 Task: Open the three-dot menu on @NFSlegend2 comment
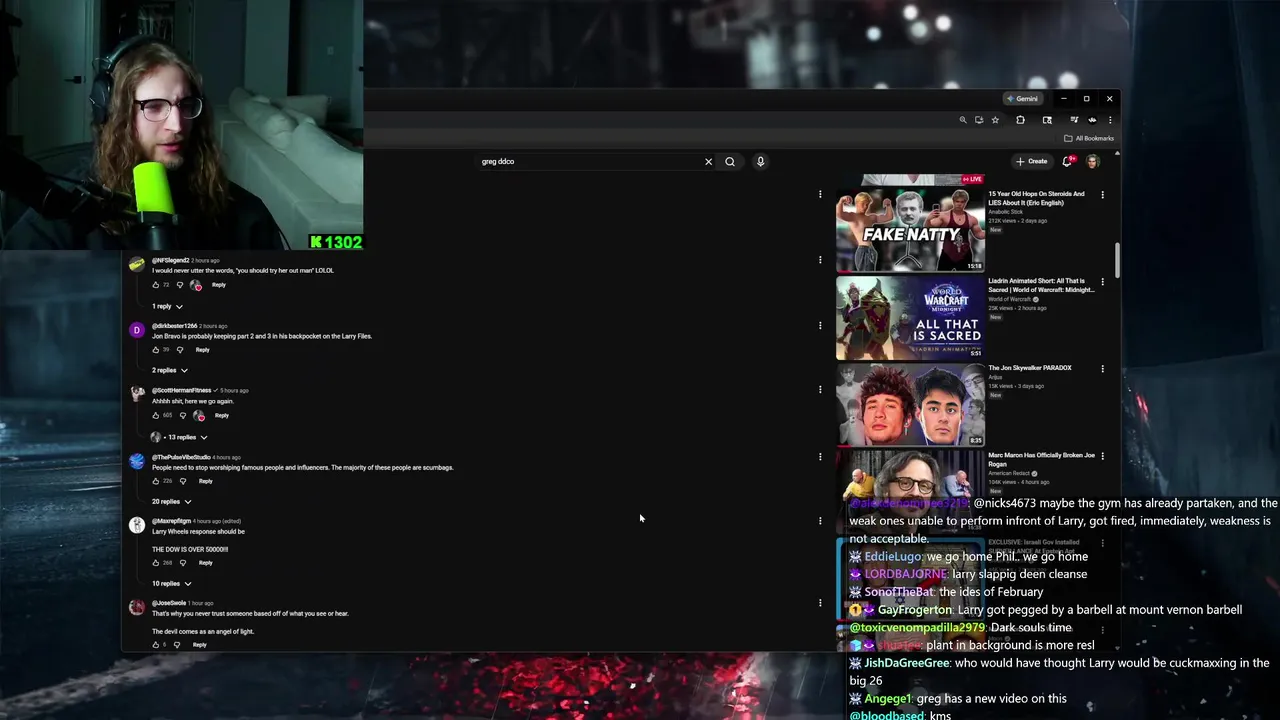click(820, 260)
